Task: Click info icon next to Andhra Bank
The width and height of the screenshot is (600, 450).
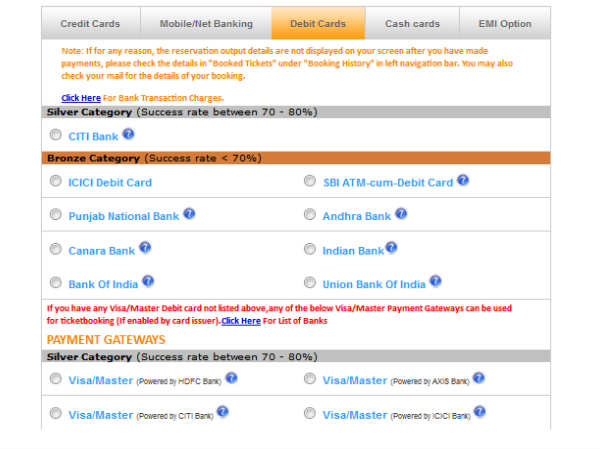Action: tap(401, 214)
